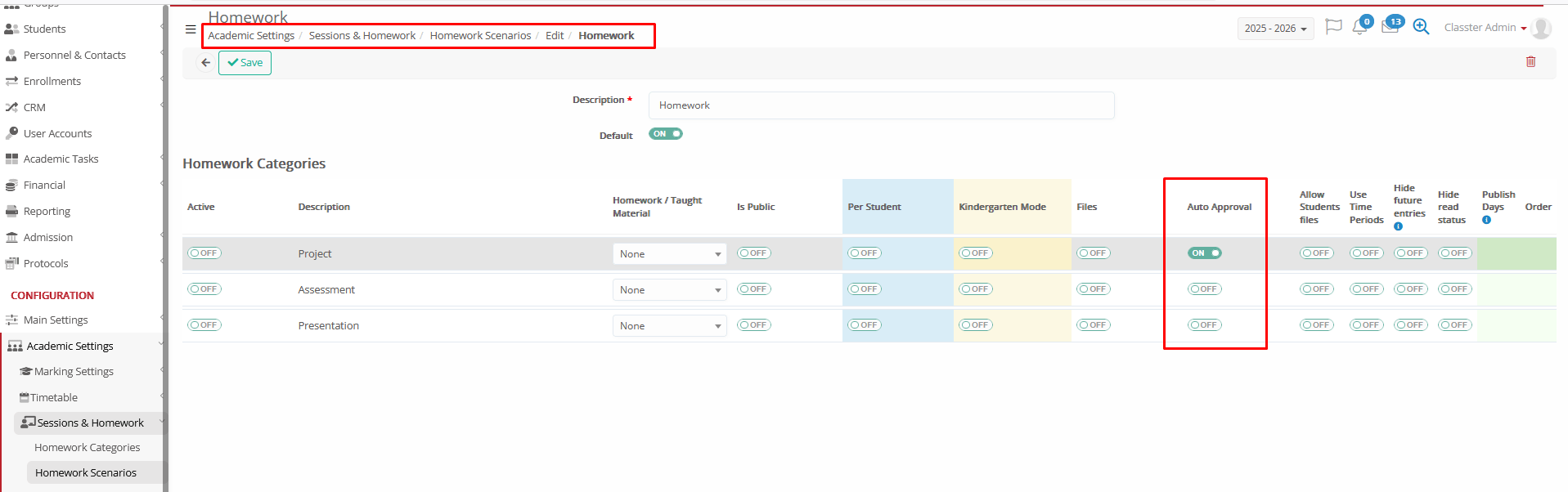Screen dimensions: 1568x492
Task: Disable the Default toggle switch
Action: (665, 134)
